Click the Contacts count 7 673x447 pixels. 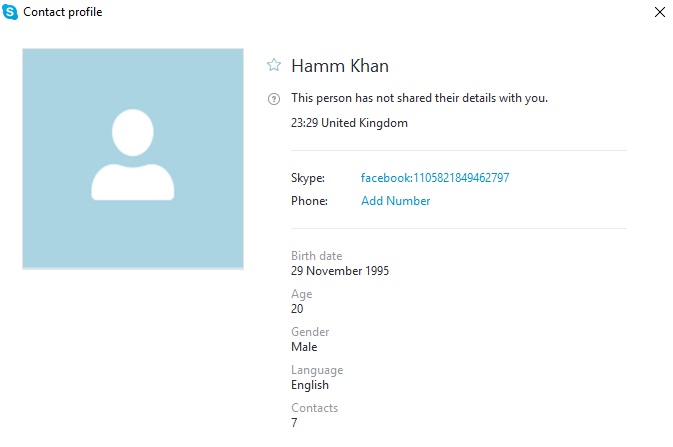pos(294,423)
